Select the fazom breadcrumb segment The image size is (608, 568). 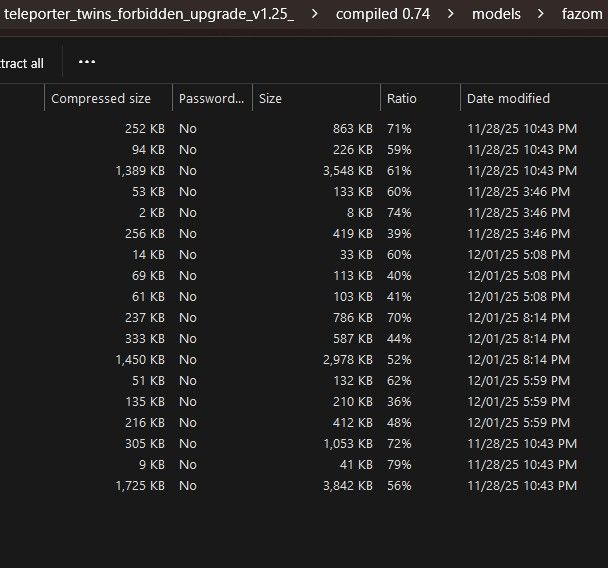pos(582,14)
